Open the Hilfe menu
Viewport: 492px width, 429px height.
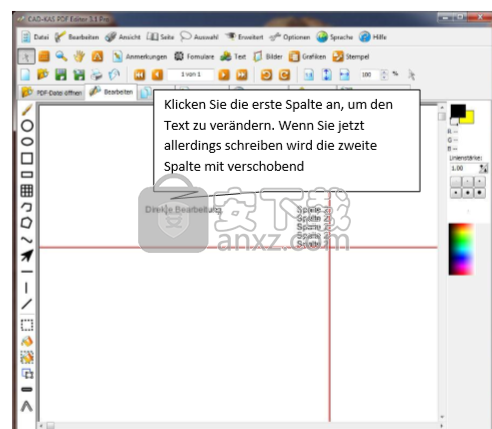pyautogui.click(x=373, y=37)
